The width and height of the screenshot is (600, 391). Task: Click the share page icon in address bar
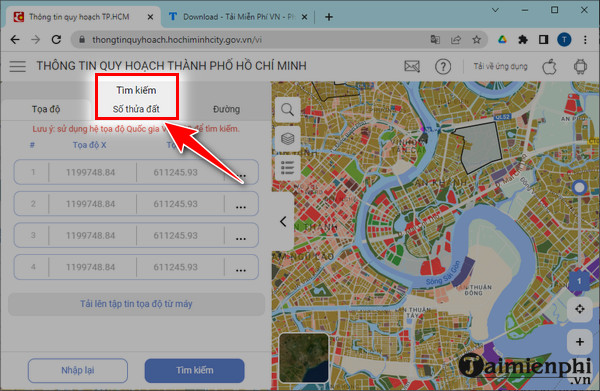(456, 39)
